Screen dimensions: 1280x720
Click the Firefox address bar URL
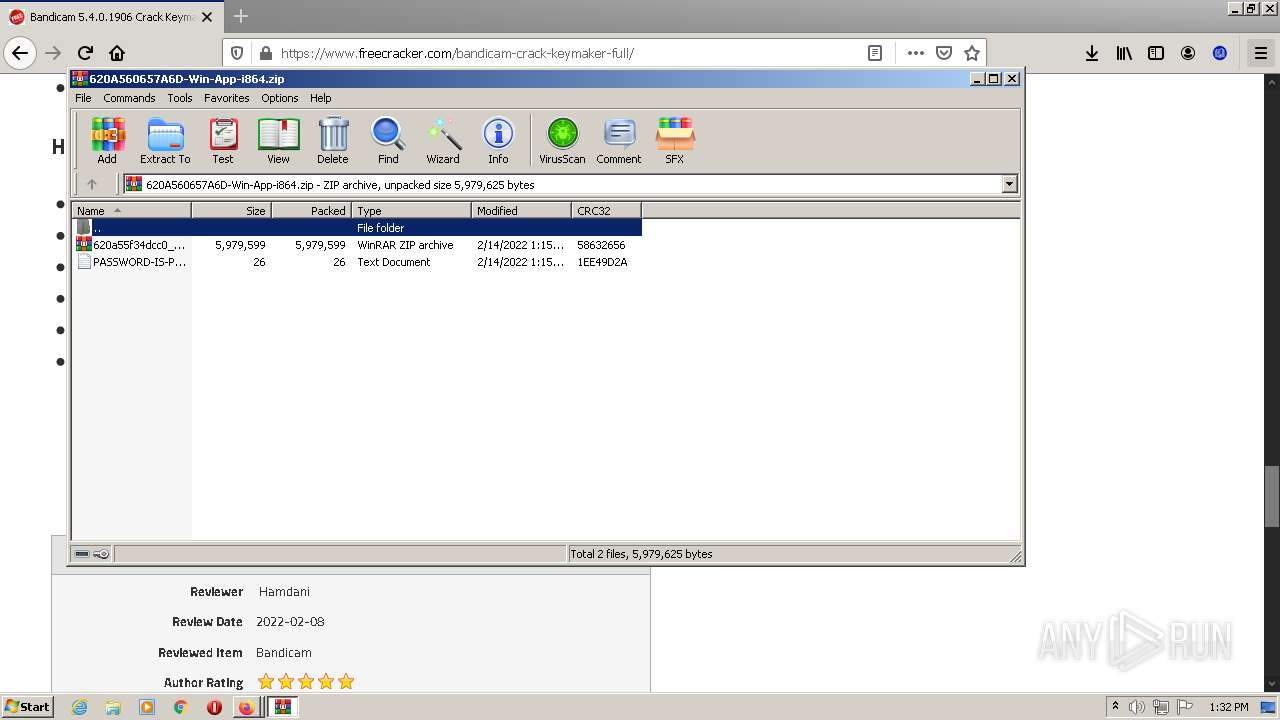pos(457,53)
